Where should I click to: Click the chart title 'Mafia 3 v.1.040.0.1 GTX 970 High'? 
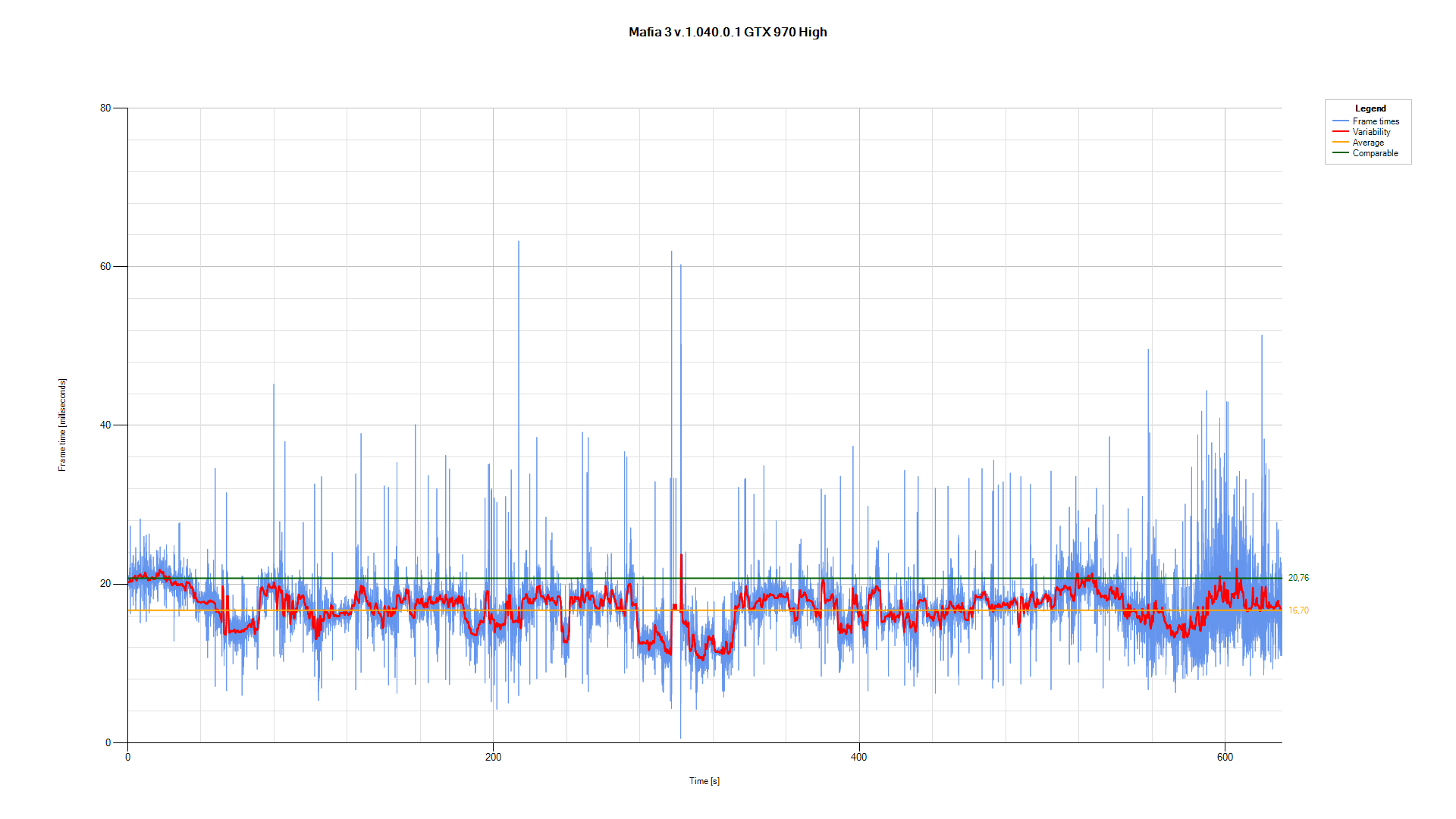point(727,32)
